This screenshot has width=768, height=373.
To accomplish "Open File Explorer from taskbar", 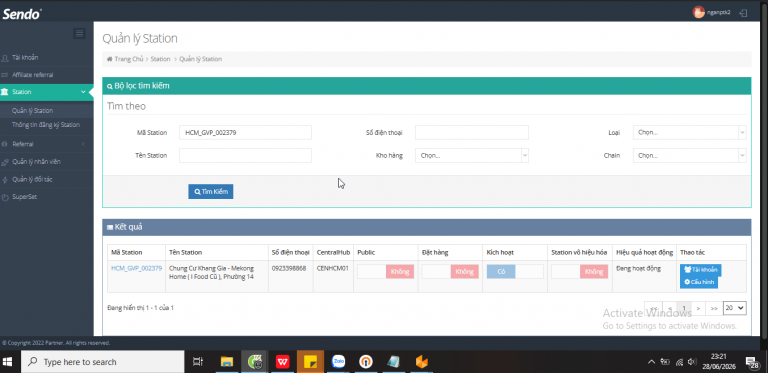I will coord(227,362).
